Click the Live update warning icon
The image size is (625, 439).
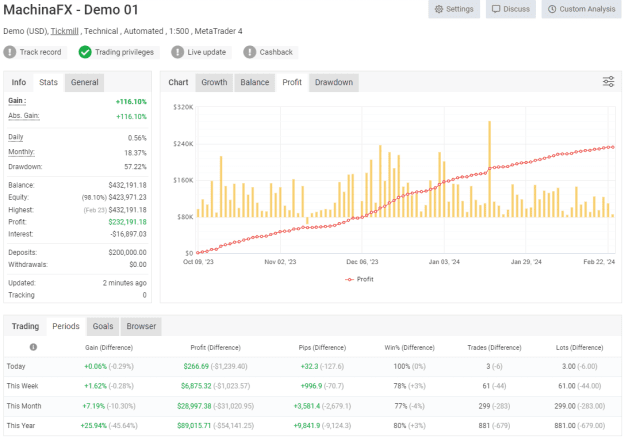tap(177, 52)
